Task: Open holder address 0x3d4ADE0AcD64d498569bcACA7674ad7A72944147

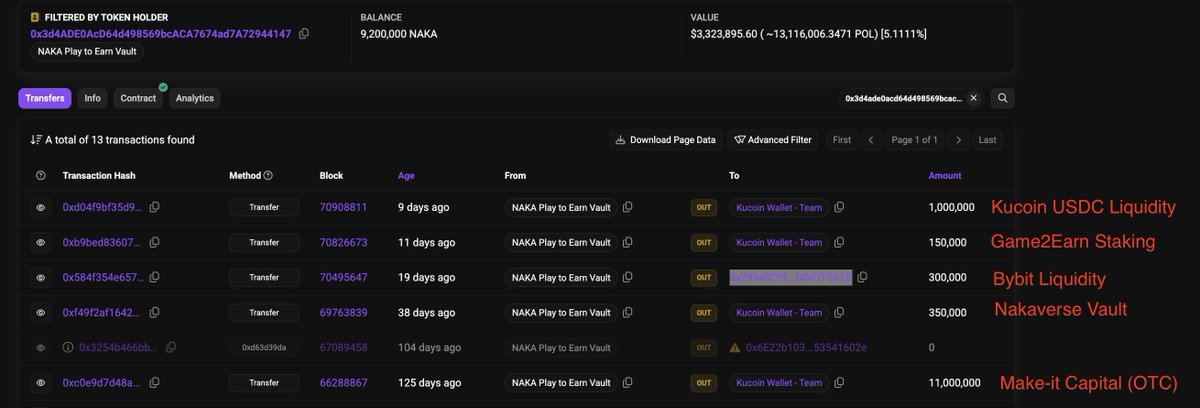Action: (161, 33)
